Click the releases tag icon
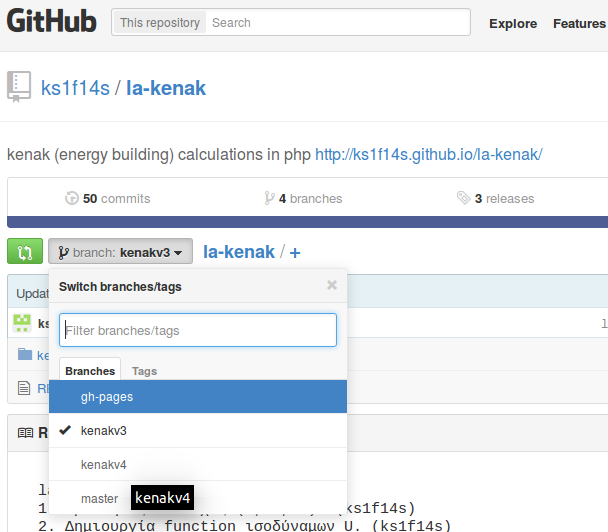The image size is (608, 532). pyautogui.click(x=463, y=198)
